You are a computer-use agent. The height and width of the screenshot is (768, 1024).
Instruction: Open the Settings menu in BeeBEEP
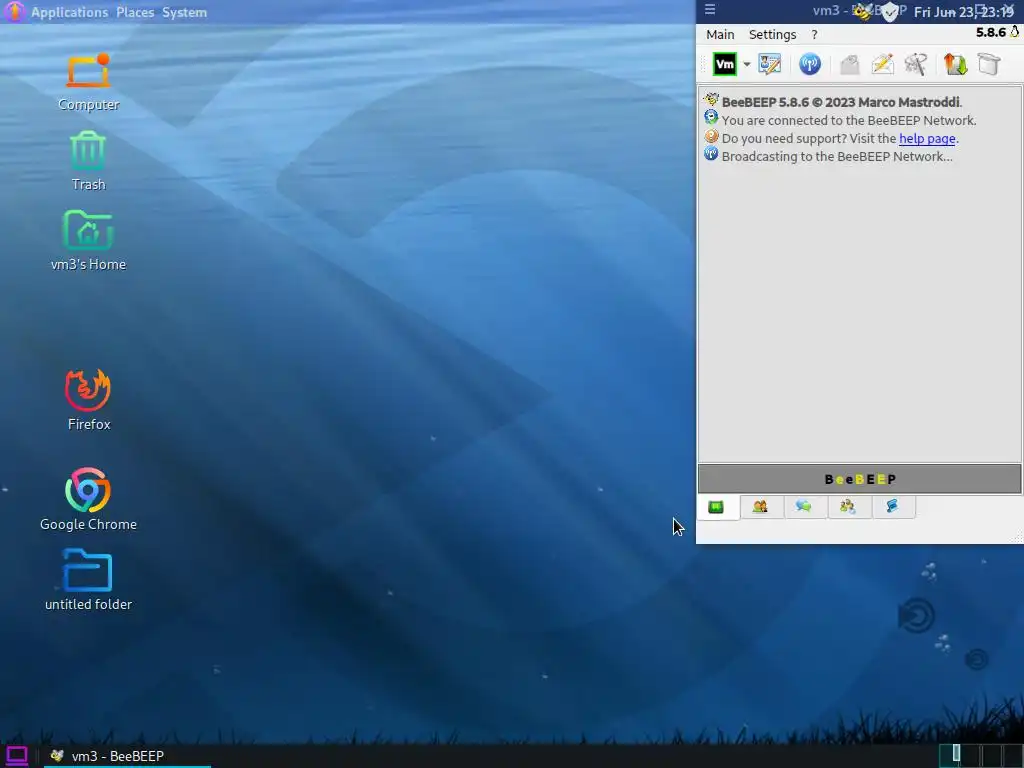coord(772,35)
